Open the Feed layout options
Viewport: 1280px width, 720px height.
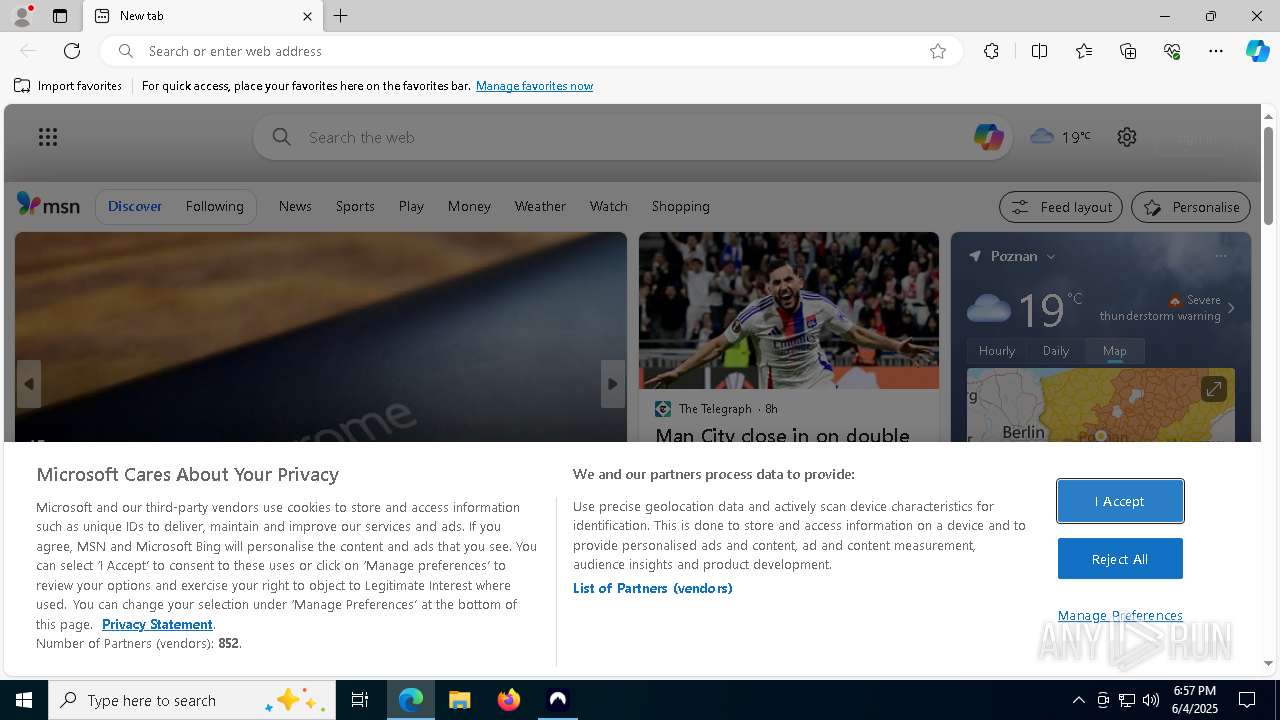1061,207
